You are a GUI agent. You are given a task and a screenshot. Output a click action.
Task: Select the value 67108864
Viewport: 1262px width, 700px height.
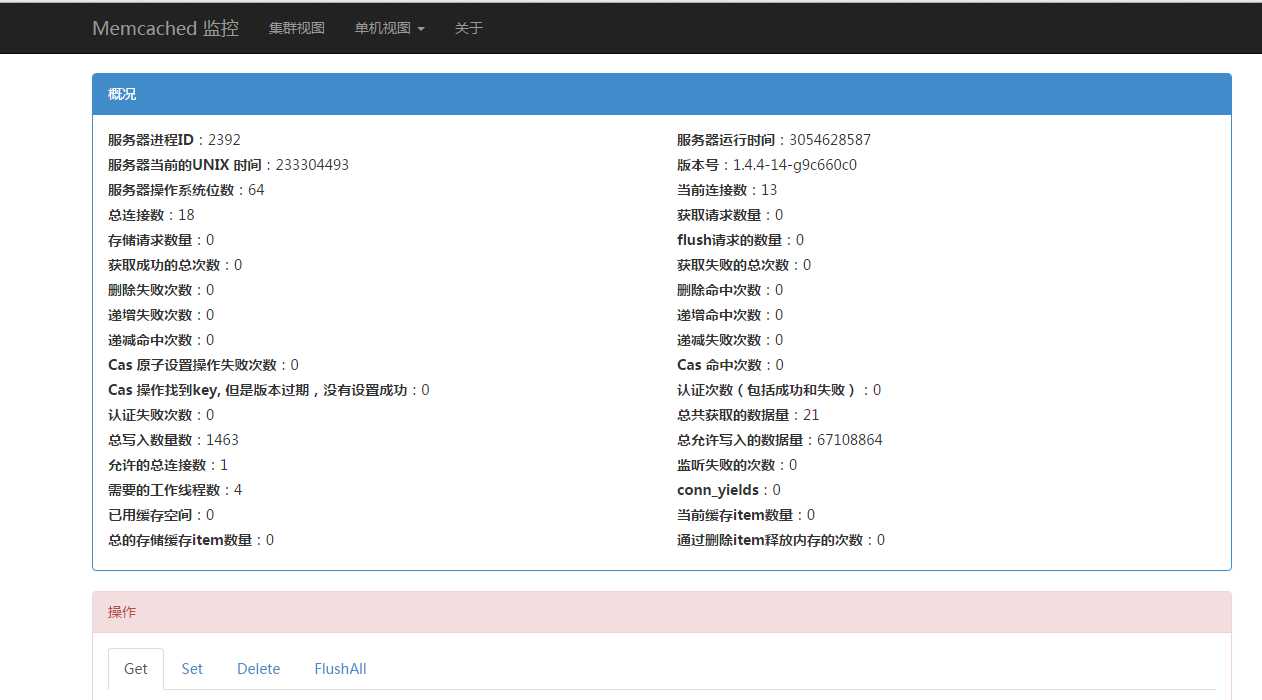(x=850, y=440)
